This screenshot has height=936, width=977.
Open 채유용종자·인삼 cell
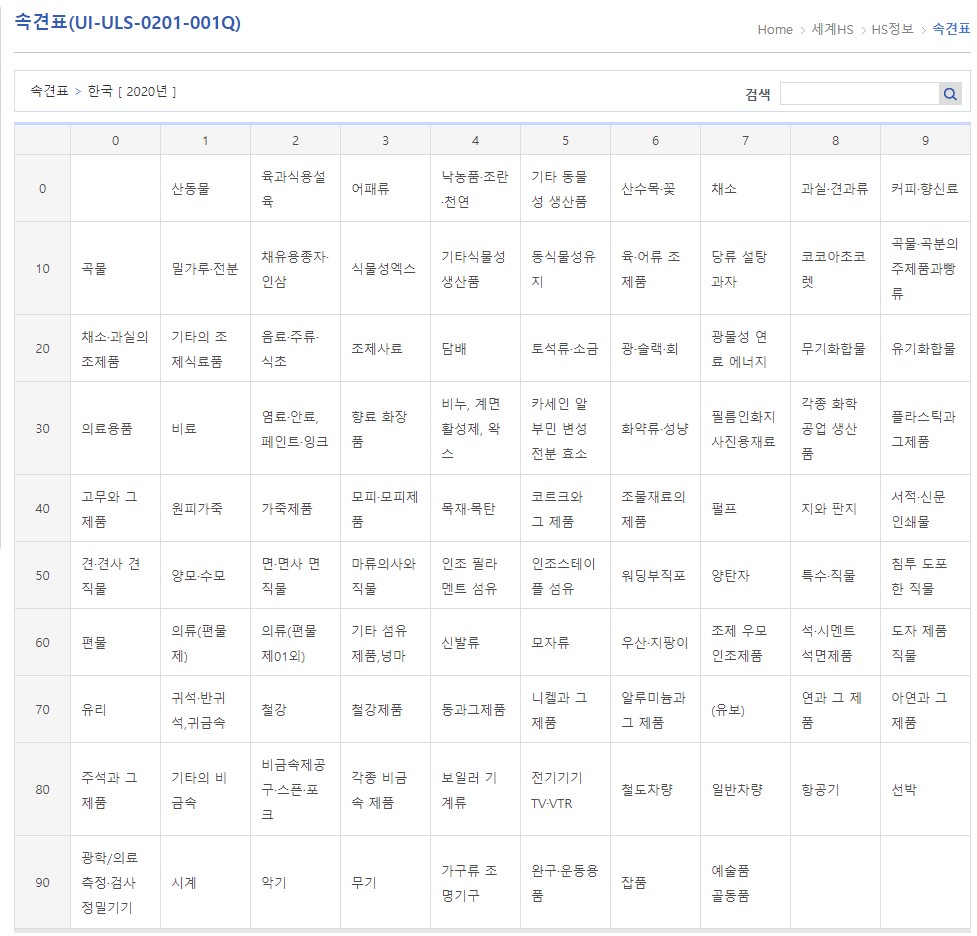(x=294, y=269)
